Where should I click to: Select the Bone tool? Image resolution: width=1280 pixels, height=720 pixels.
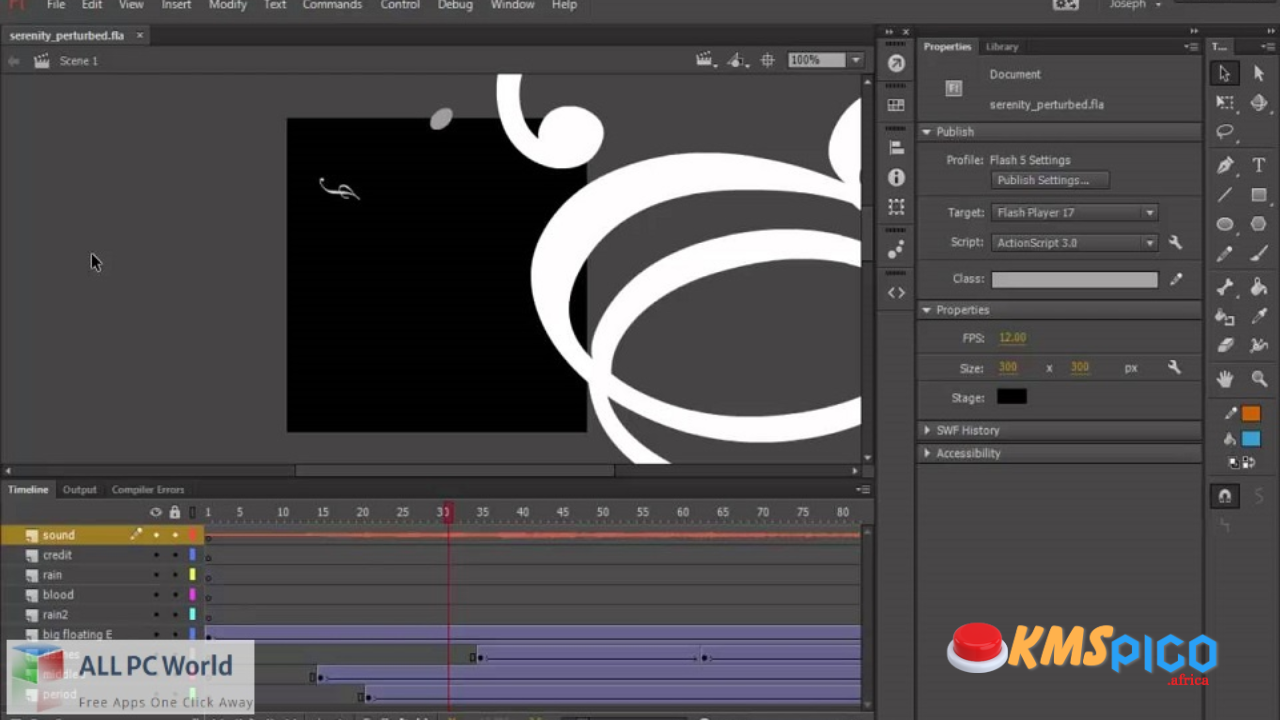point(1225,287)
